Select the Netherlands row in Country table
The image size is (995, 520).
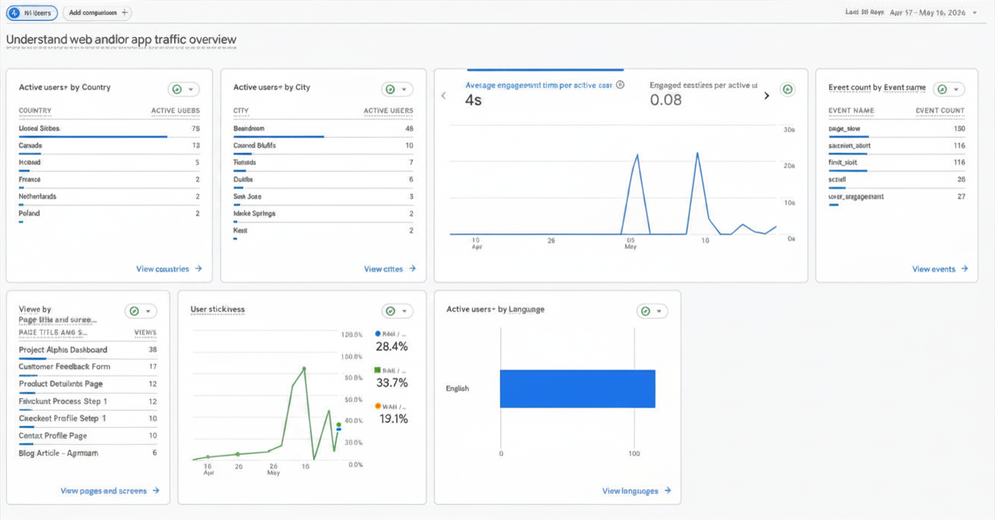(109, 197)
